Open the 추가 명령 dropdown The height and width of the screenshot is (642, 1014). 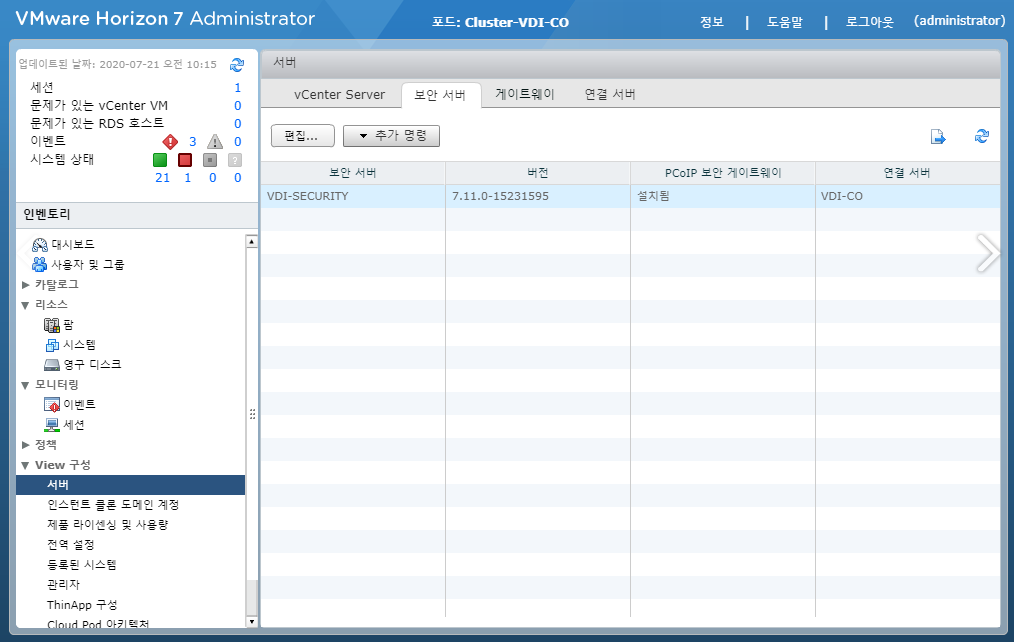[x=391, y=136]
